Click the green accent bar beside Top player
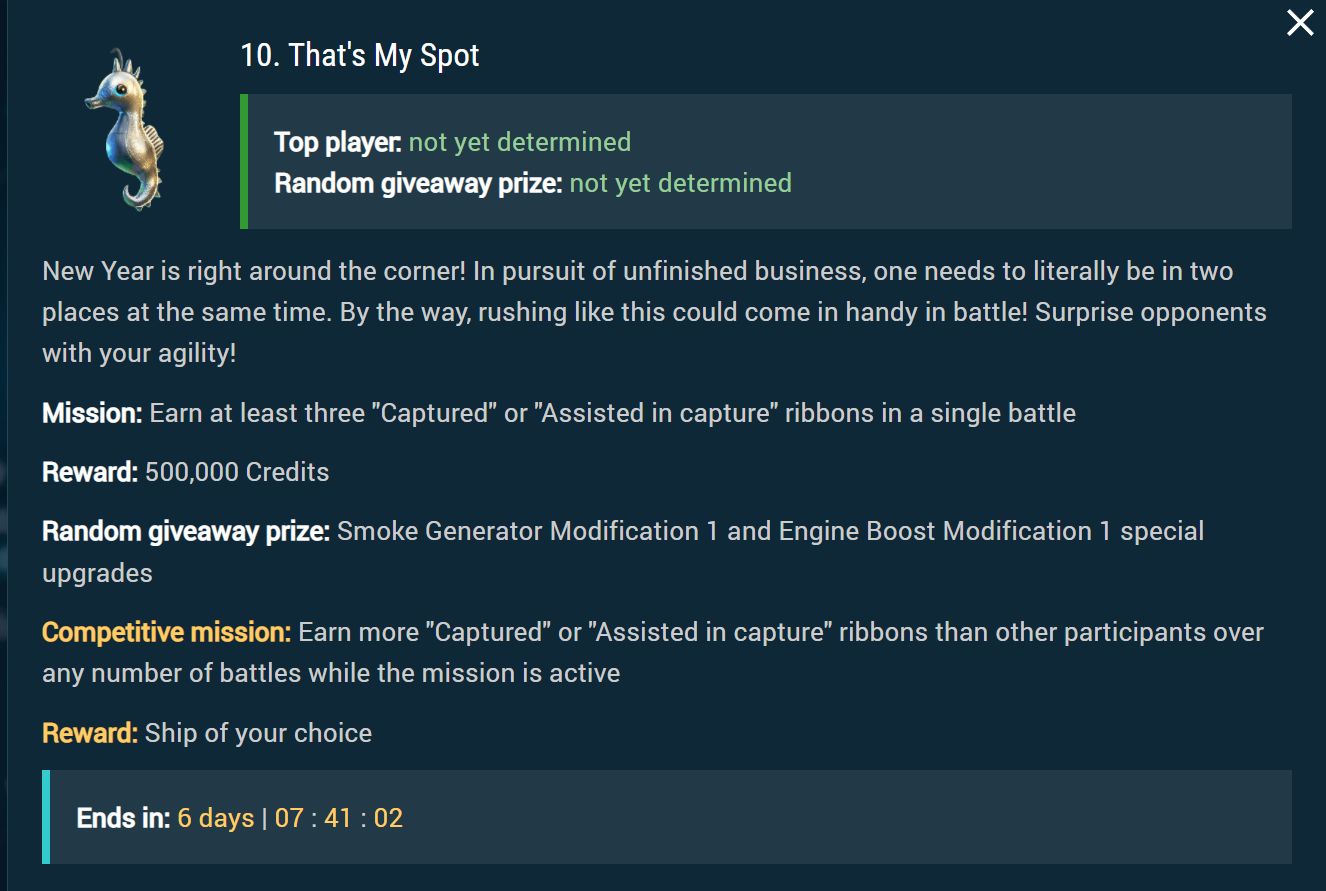 point(244,161)
